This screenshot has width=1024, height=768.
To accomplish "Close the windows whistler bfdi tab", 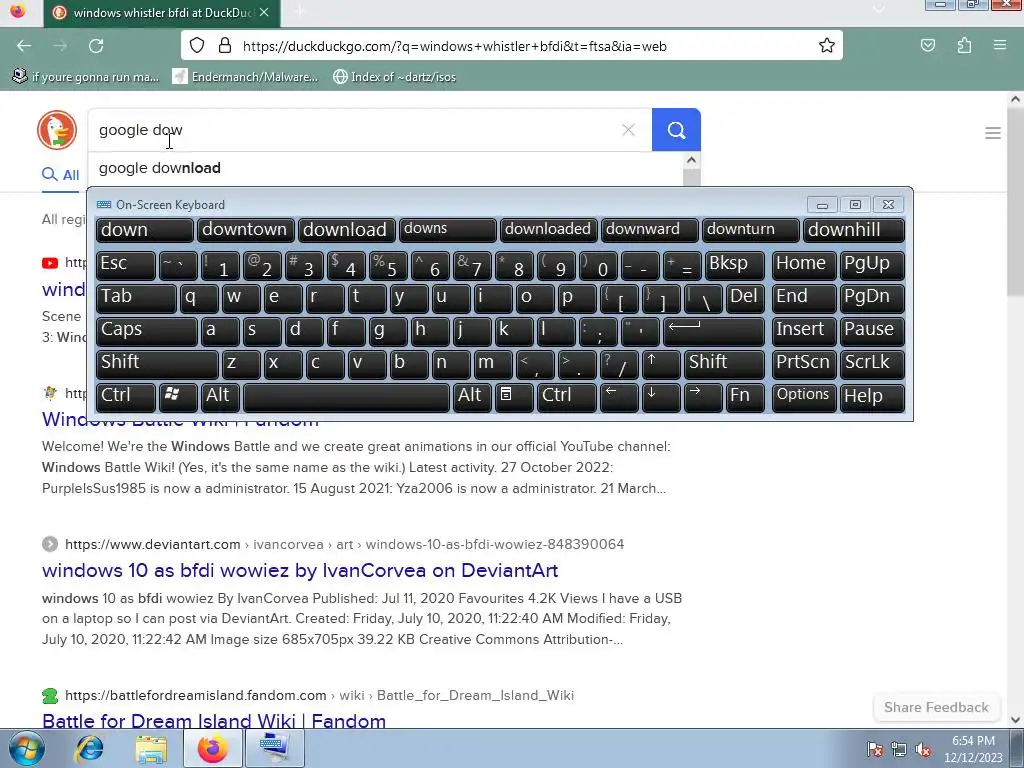I will pyautogui.click(x=264, y=12).
